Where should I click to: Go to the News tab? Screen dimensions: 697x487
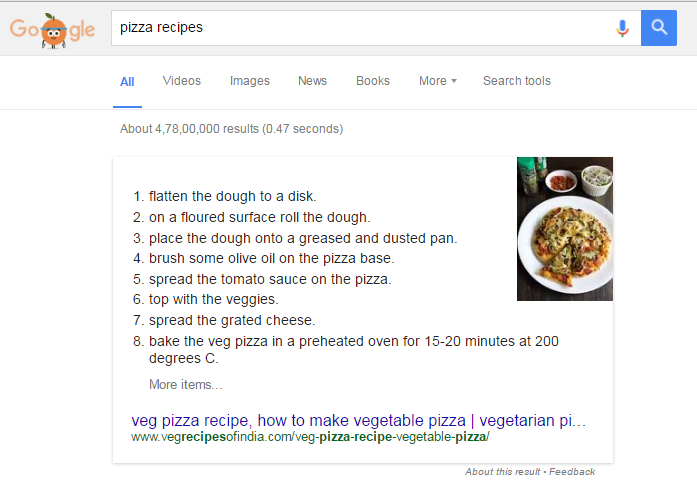pyautogui.click(x=312, y=81)
